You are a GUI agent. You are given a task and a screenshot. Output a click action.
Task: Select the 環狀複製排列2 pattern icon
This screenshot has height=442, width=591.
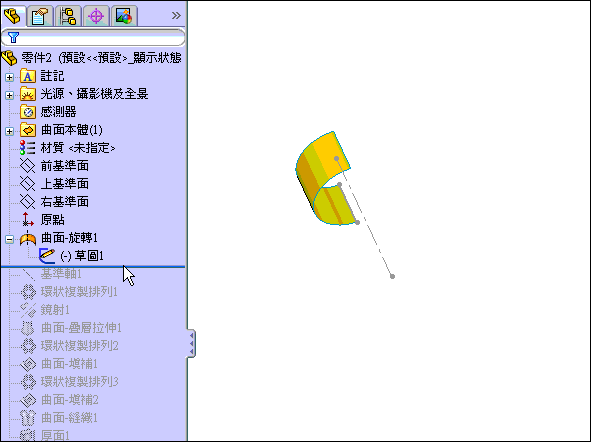click(28, 346)
